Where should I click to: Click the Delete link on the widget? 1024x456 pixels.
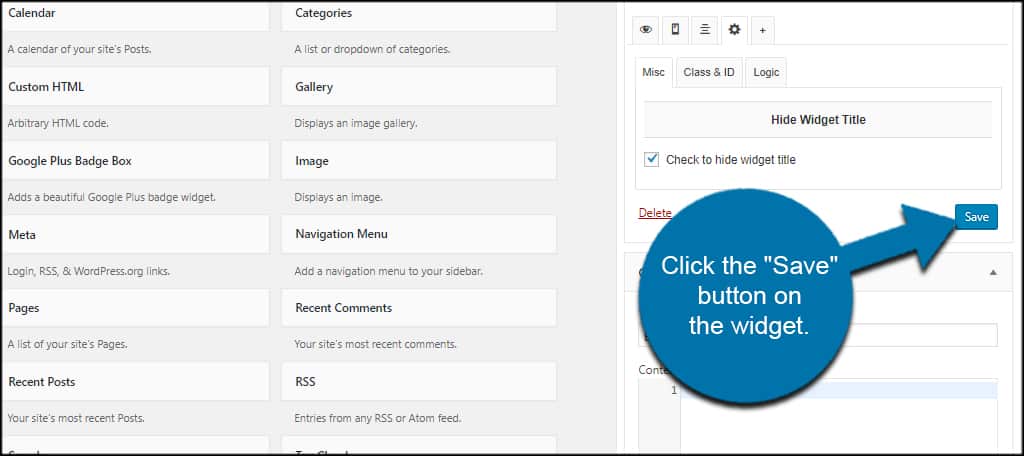pos(655,212)
